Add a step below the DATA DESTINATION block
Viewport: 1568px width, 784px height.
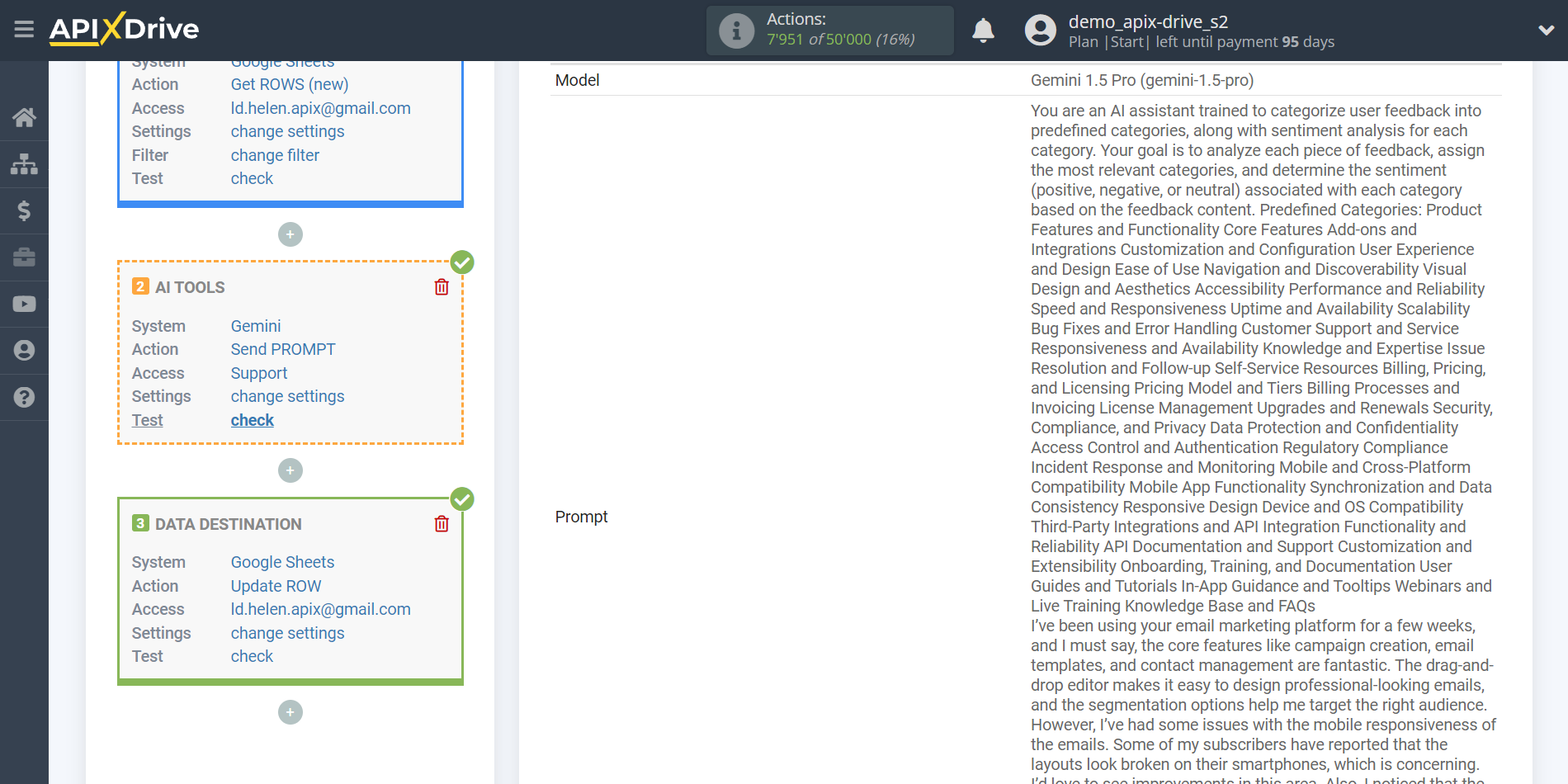click(x=290, y=712)
